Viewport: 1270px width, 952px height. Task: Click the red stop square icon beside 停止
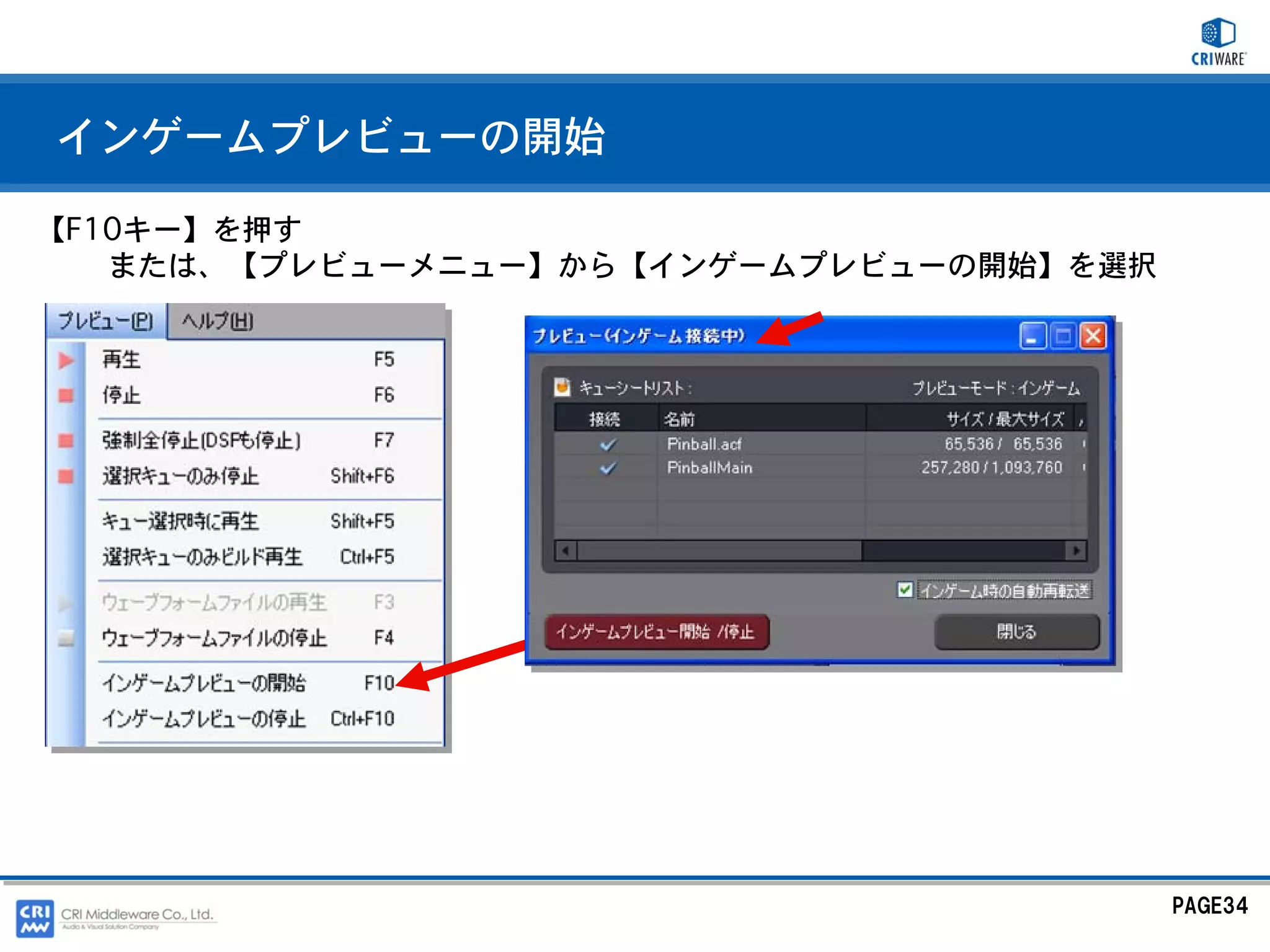(x=66, y=395)
